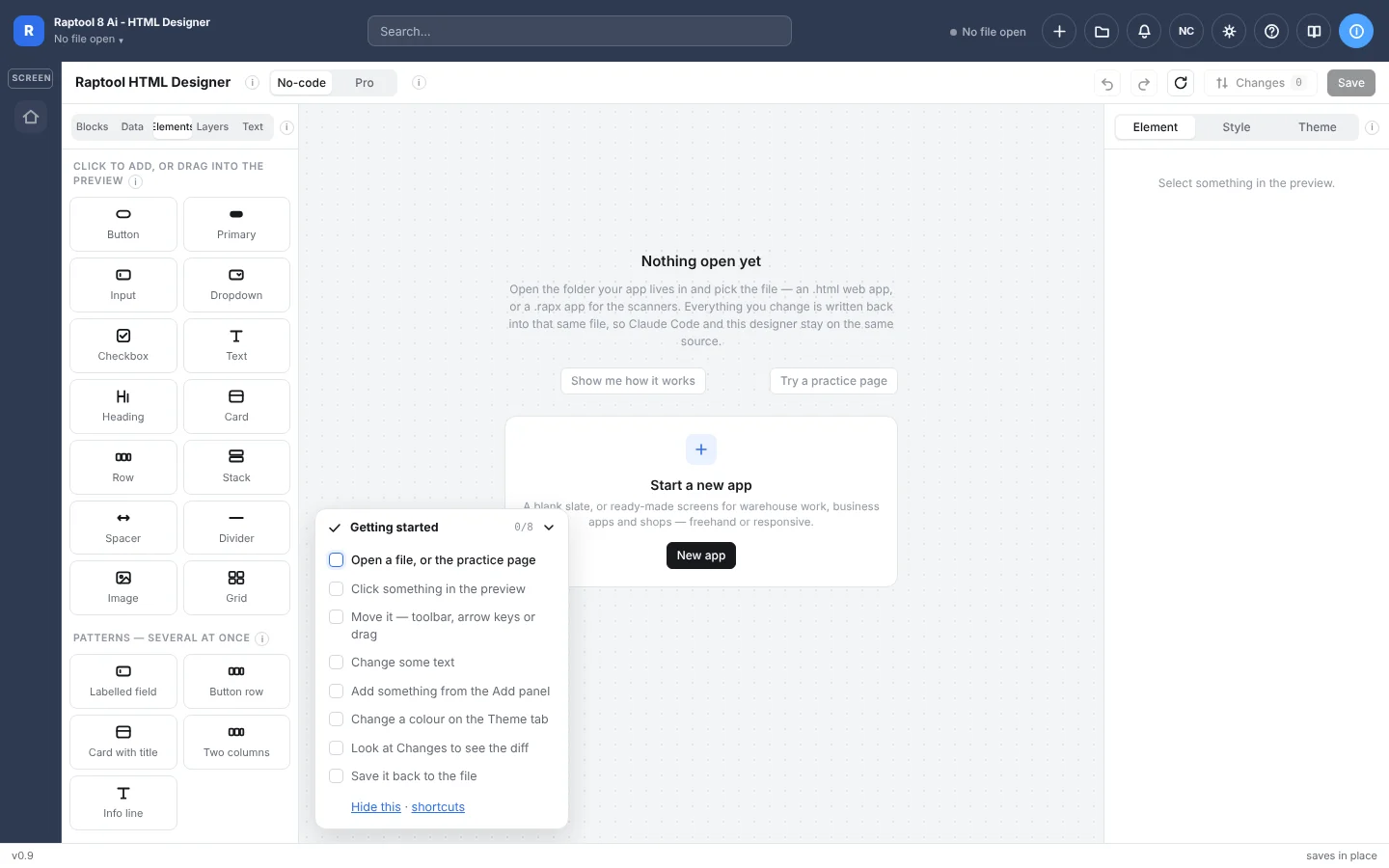
Task: Check 'Click something in the preview'
Action: point(337,589)
